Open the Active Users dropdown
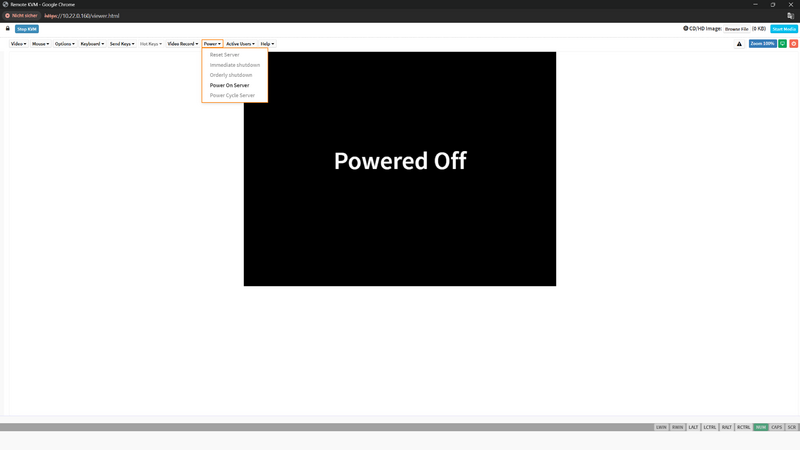 tap(240, 44)
